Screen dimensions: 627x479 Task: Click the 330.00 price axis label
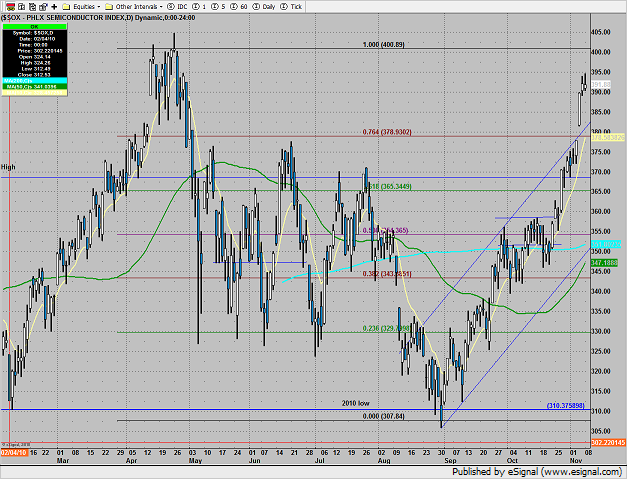point(601,331)
